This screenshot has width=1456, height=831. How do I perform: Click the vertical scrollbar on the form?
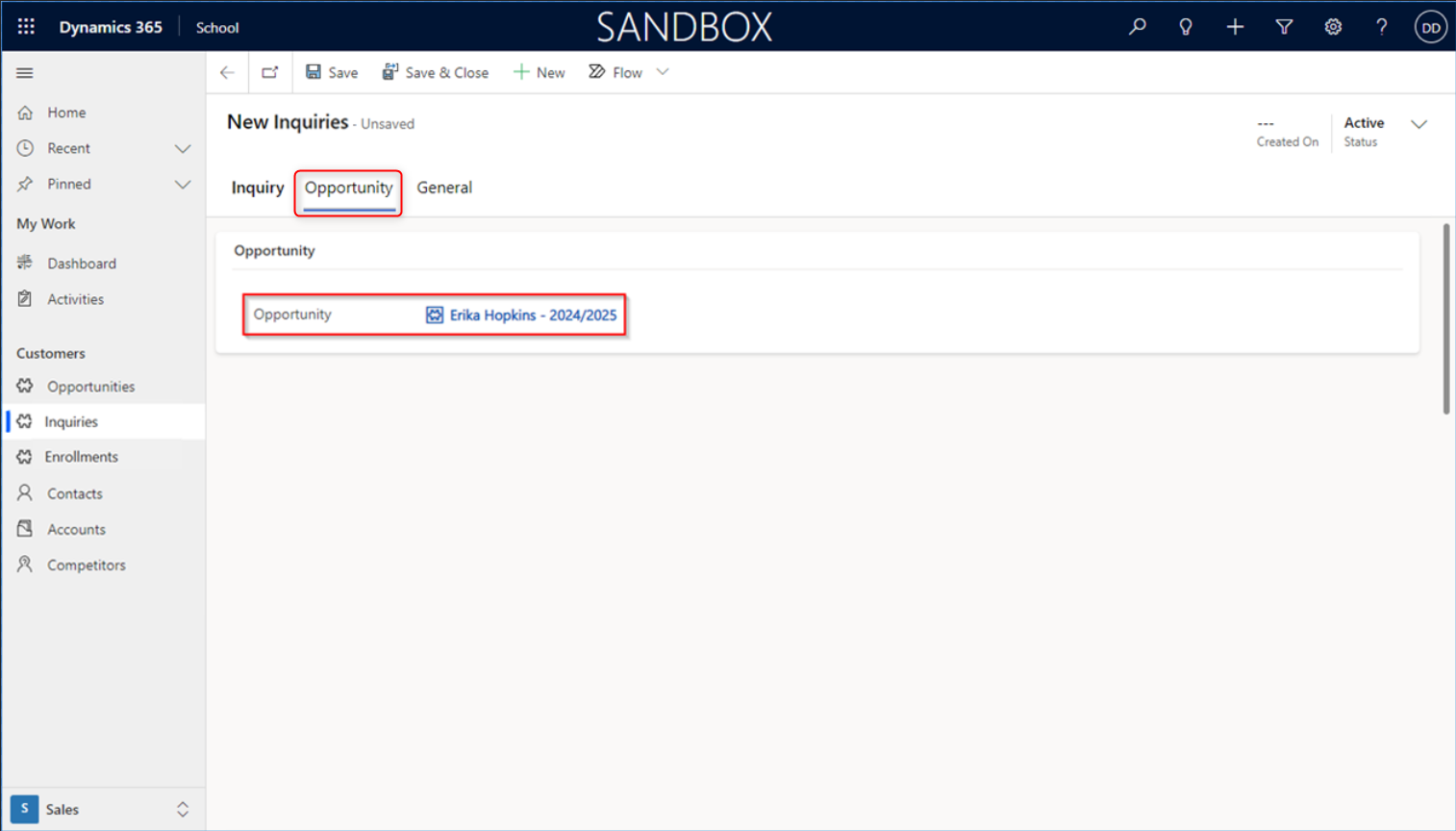(x=1445, y=319)
